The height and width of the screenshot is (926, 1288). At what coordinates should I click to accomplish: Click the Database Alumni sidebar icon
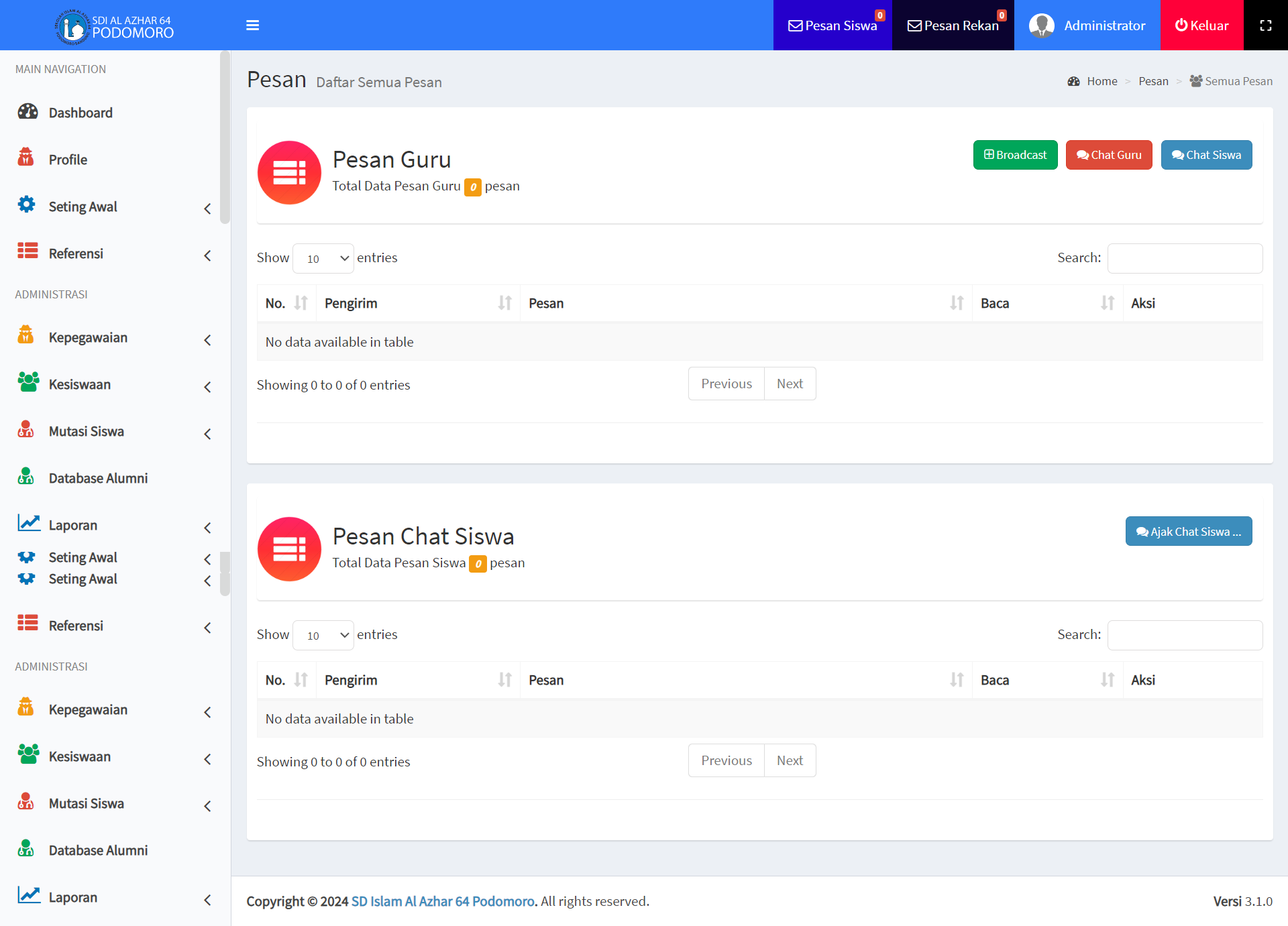pos(26,477)
